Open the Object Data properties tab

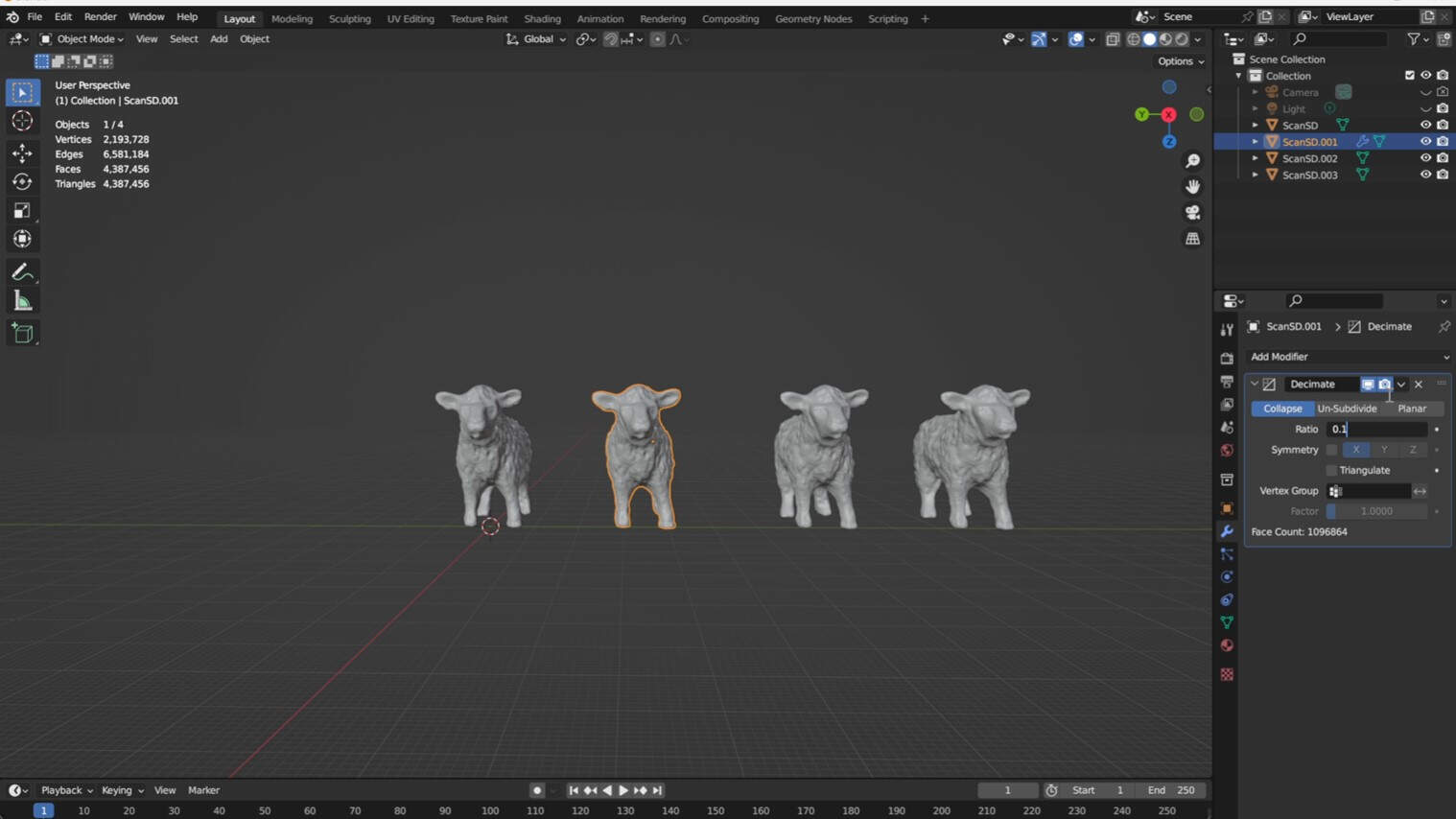(1227, 622)
